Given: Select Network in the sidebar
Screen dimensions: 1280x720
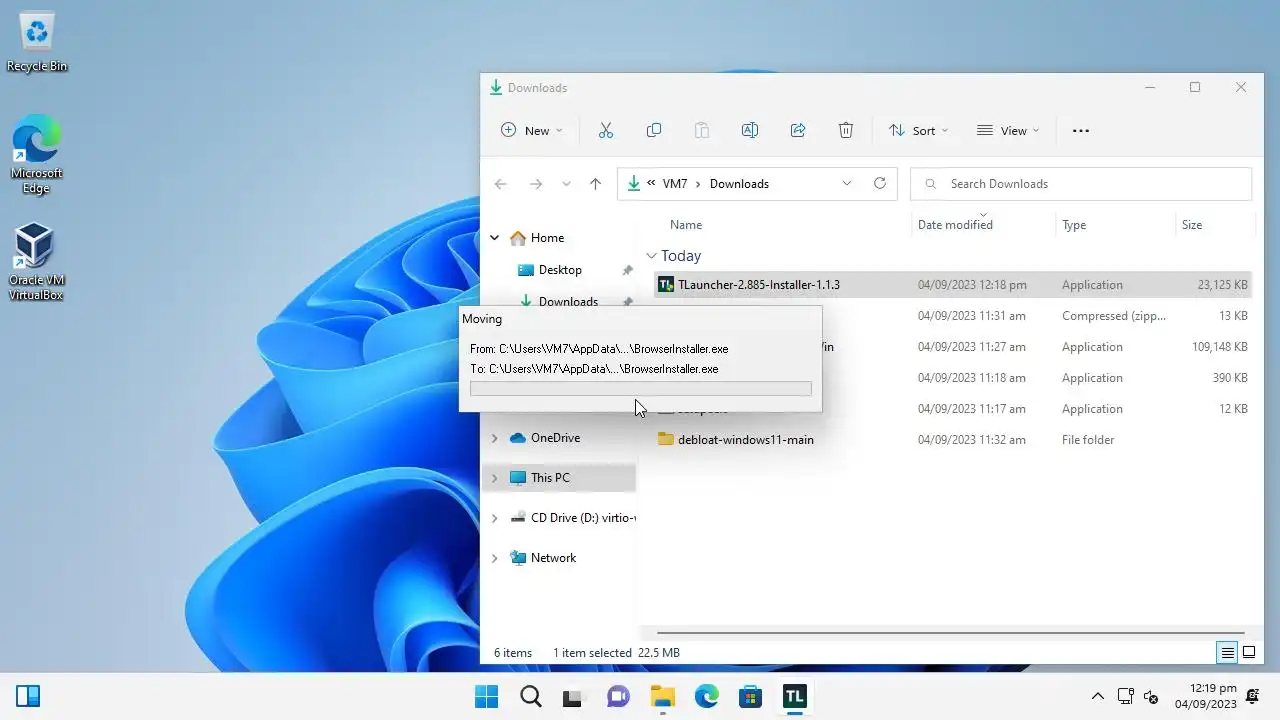Looking at the screenshot, I should 553,558.
